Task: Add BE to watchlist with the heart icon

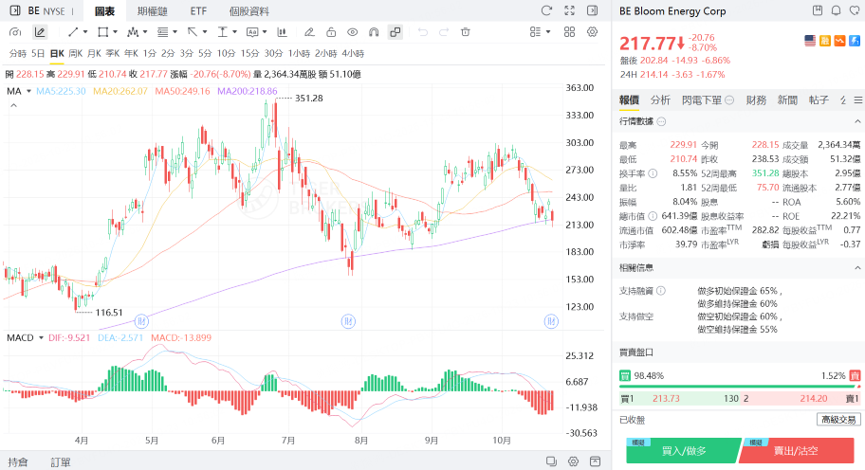Action: (x=855, y=10)
